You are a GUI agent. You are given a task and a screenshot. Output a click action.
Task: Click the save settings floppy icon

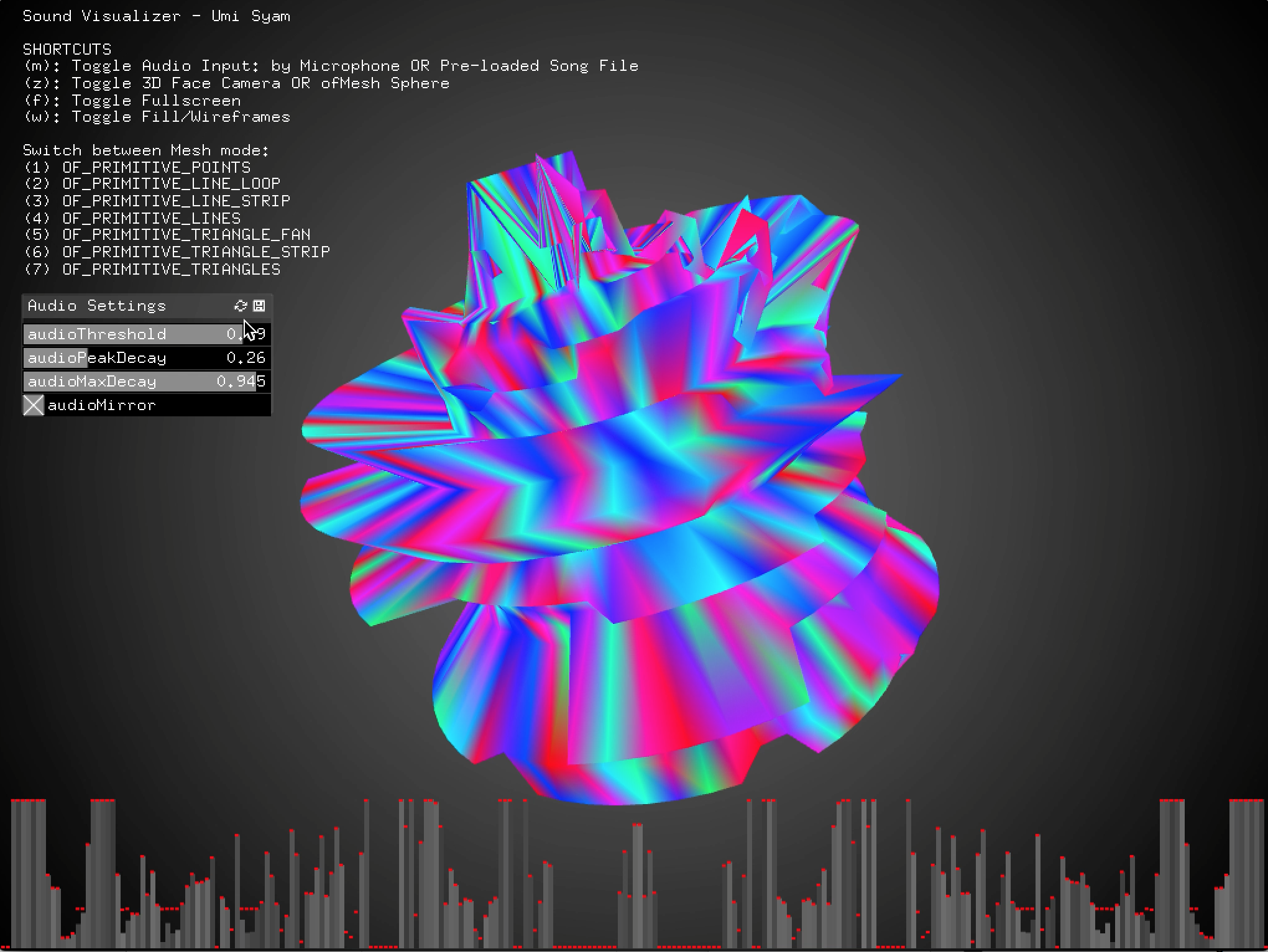(x=259, y=306)
